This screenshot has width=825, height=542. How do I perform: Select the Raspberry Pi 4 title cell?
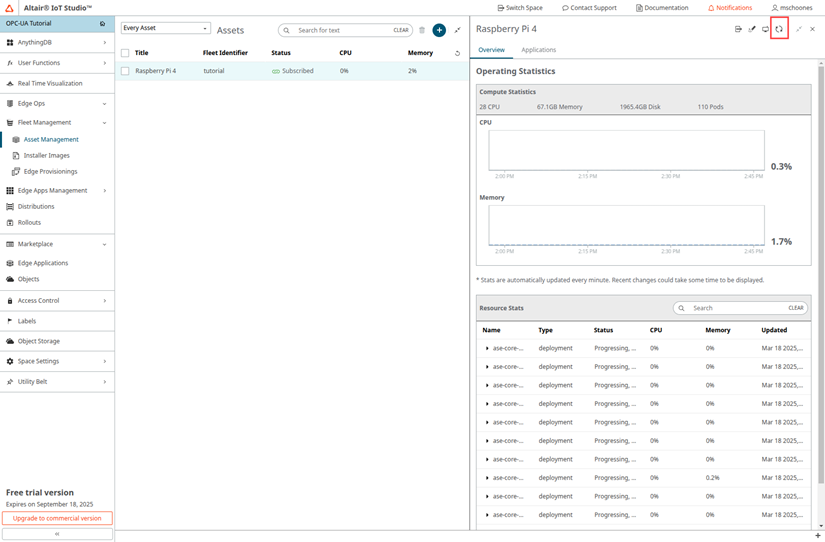point(156,71)
